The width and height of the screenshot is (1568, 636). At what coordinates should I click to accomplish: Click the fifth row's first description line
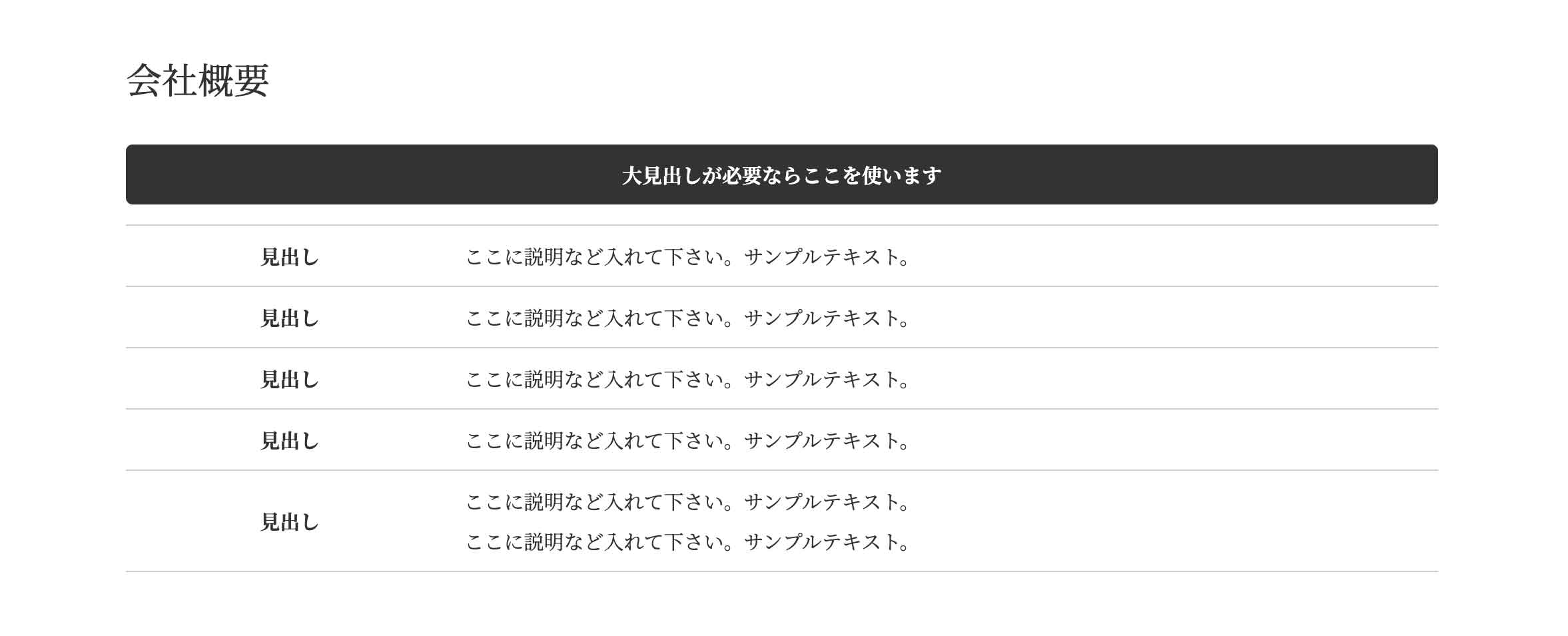click(687, 502)
